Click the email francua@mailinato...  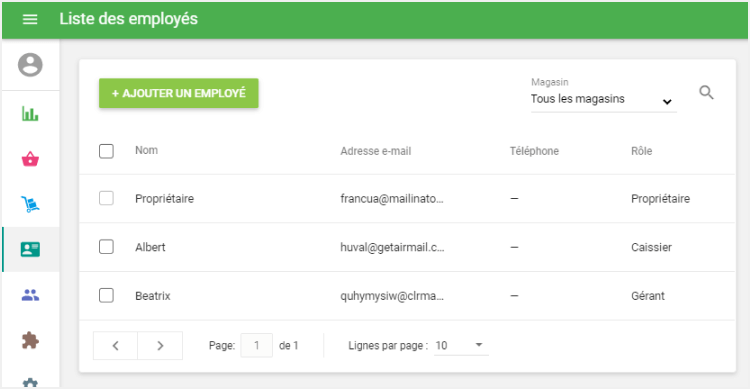(392, 199)
